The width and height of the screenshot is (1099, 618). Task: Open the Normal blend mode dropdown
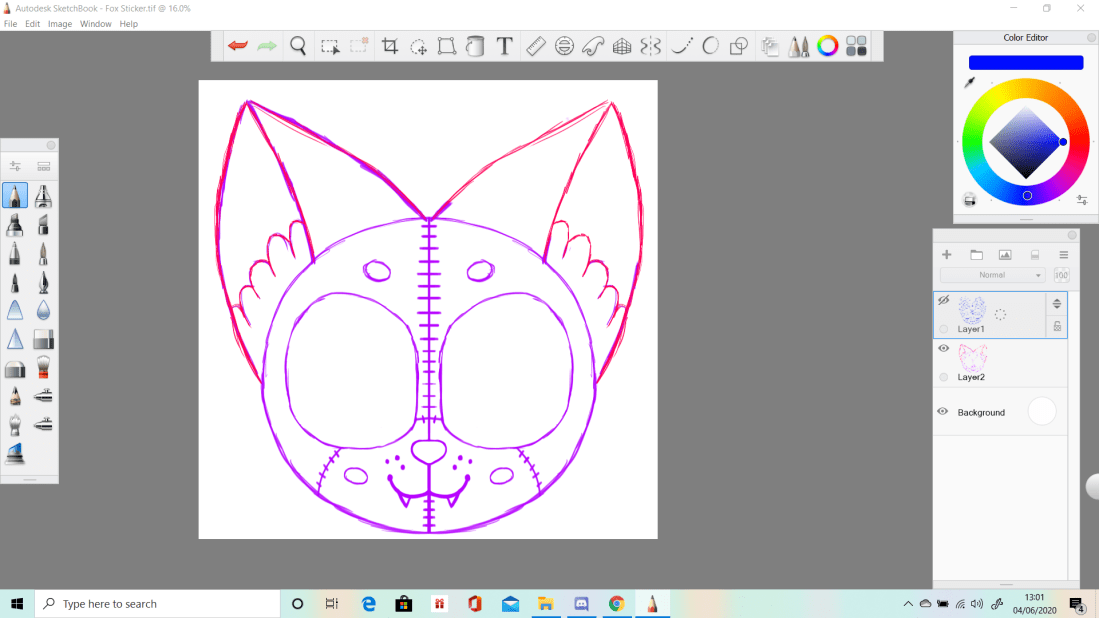coord(994,275)
